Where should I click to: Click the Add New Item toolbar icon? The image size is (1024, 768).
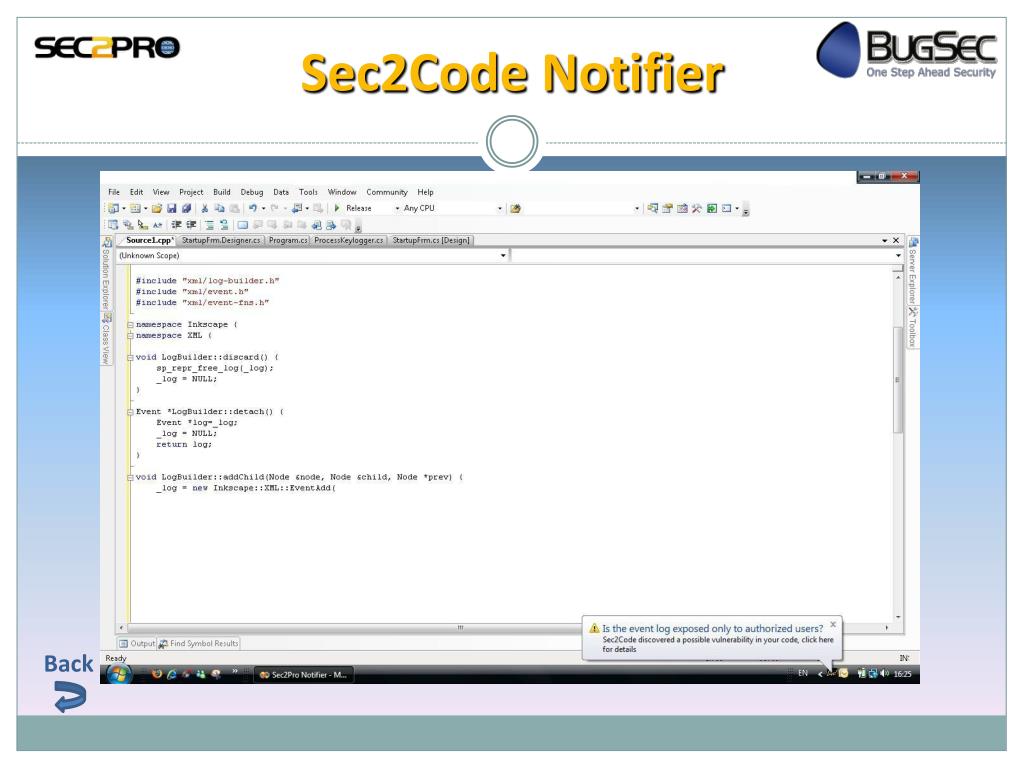tap(135, 208)
